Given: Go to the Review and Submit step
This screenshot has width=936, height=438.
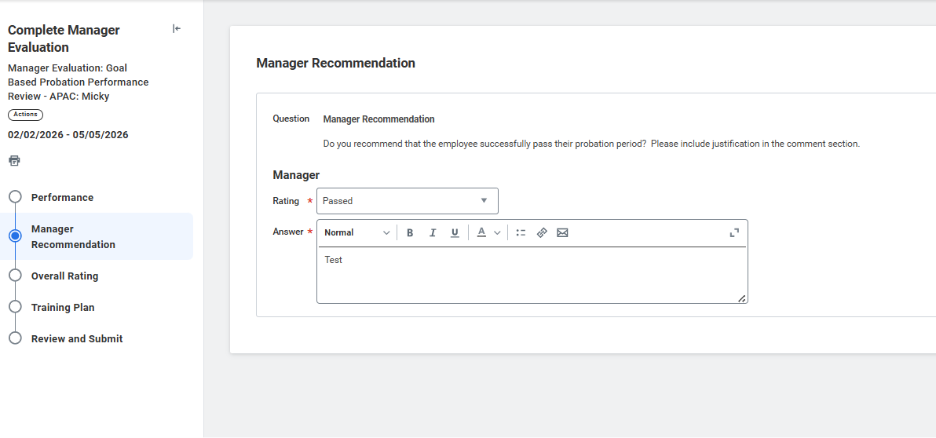Looking at the screenshot, I should pos(76,339).
